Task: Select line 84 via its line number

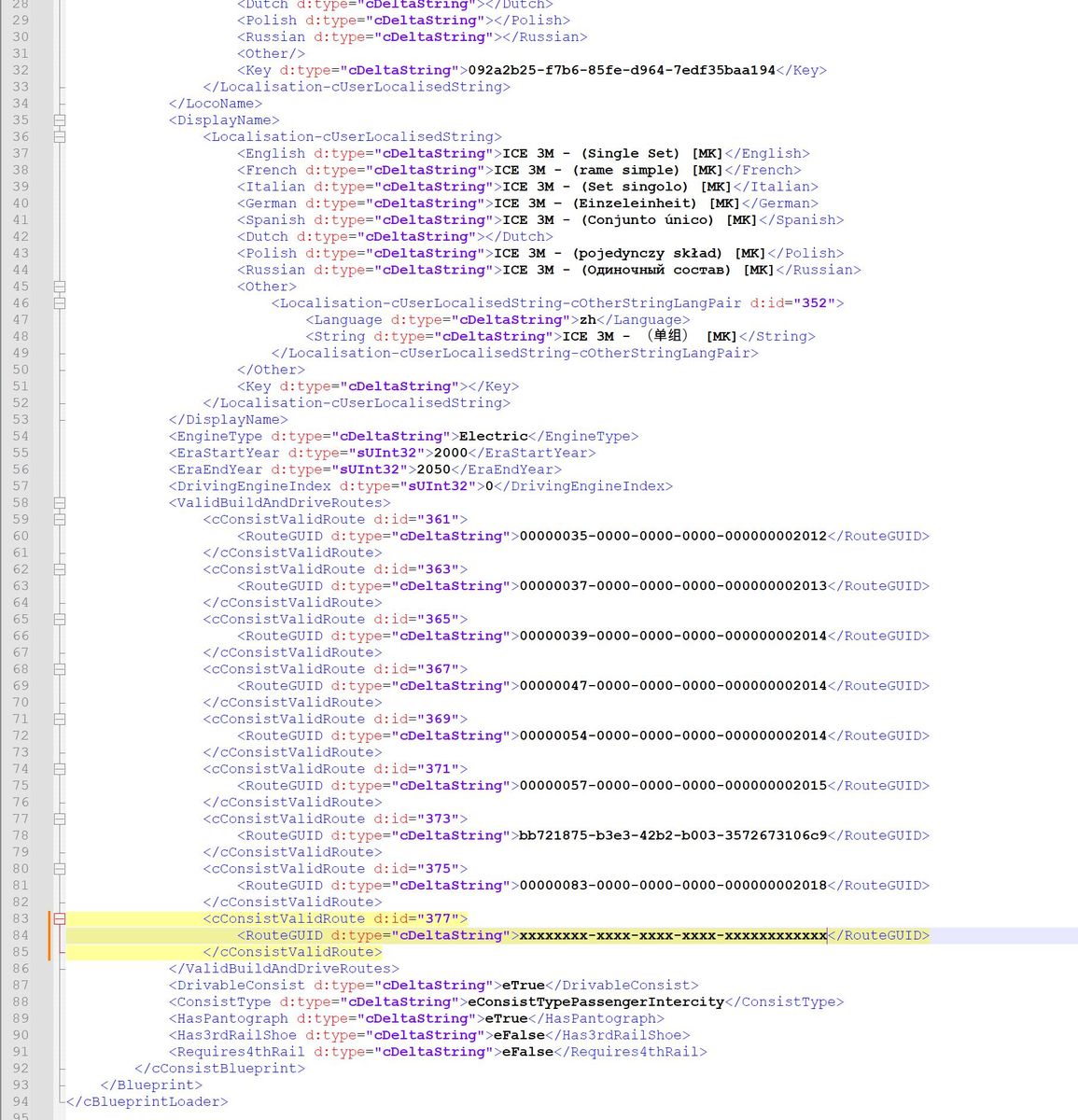Action: click(21, 935)
